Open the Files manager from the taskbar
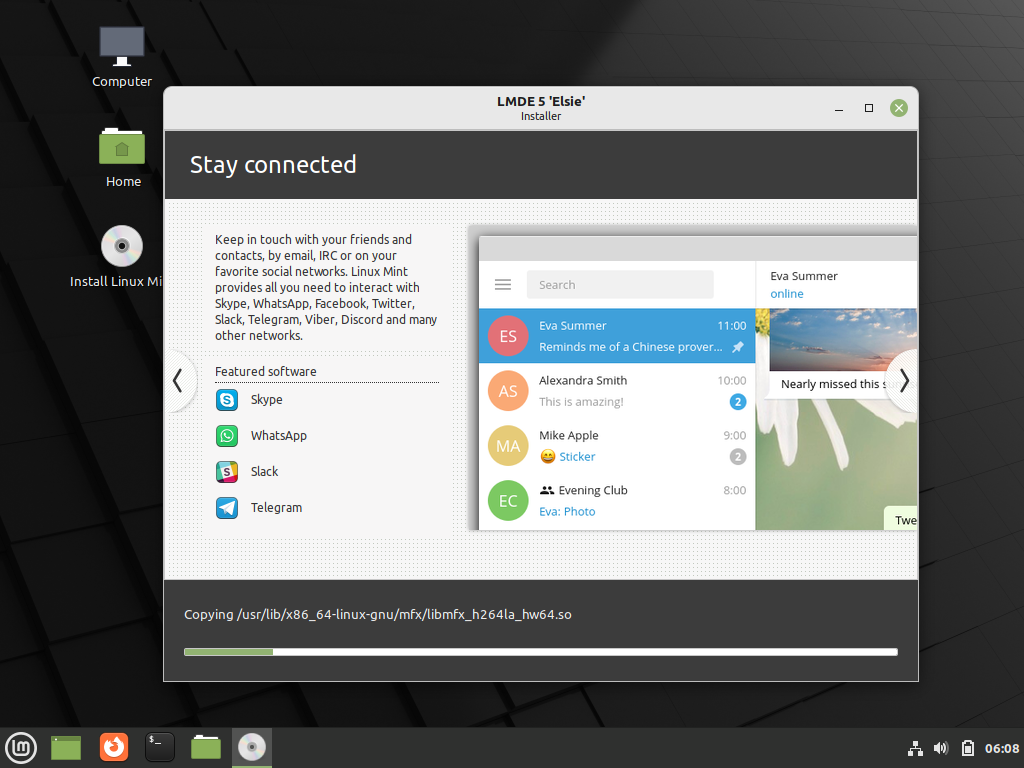The image size is (1024, 768). click(206, 748)
